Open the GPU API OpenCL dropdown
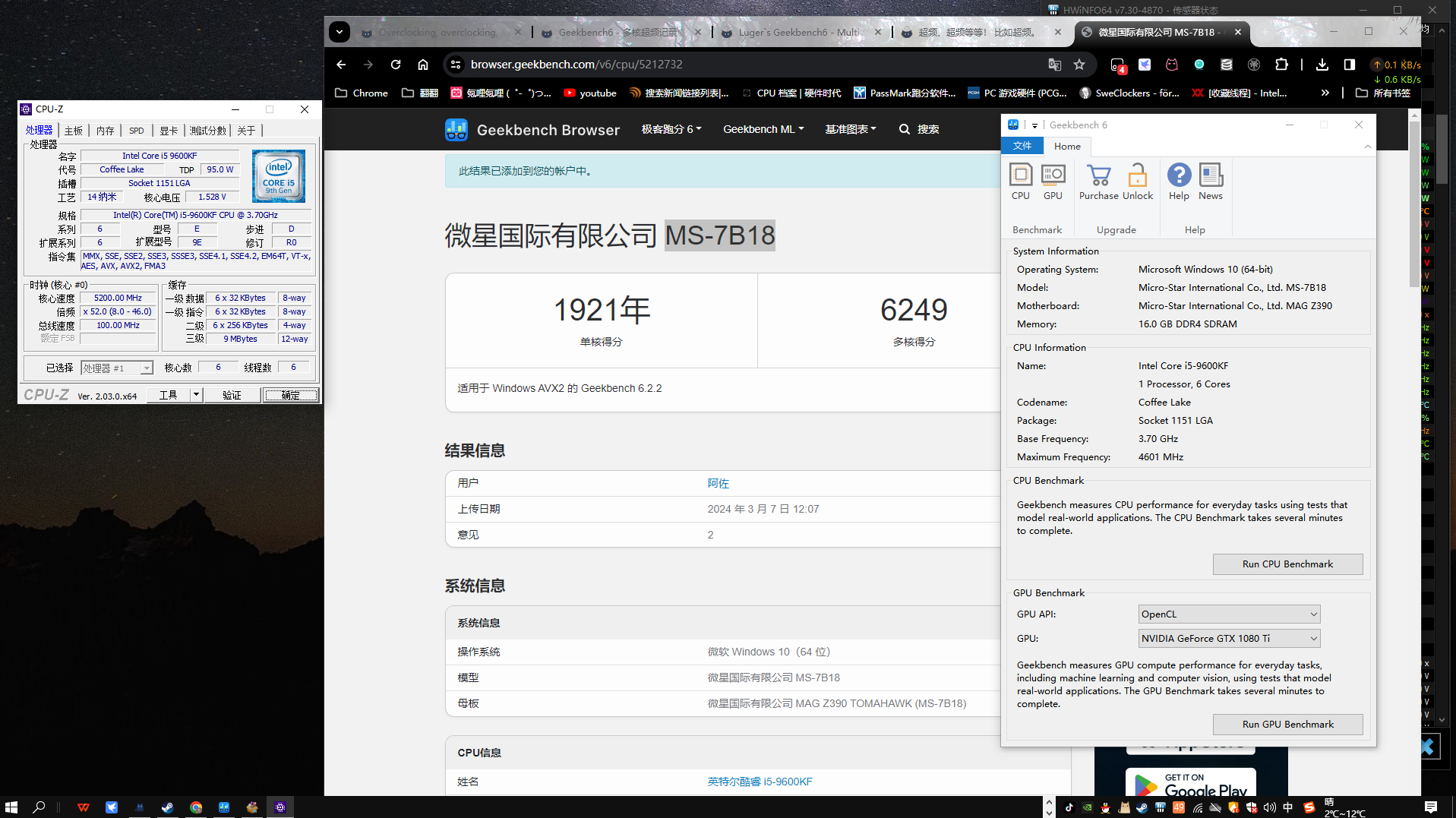Image resolution: width=1456 pixels, height=818 pixels. coord(1229,614)
